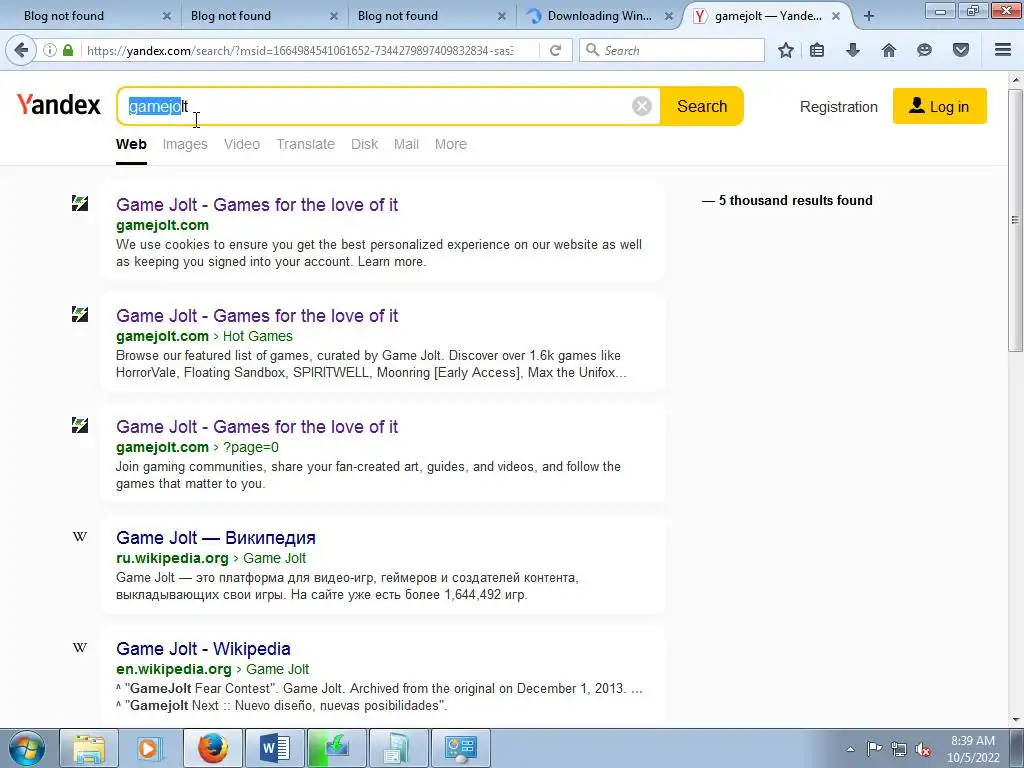This screenshot has width=1024, height=768.
Task: Clear the Yandex search query
Action: pos(642,106)
